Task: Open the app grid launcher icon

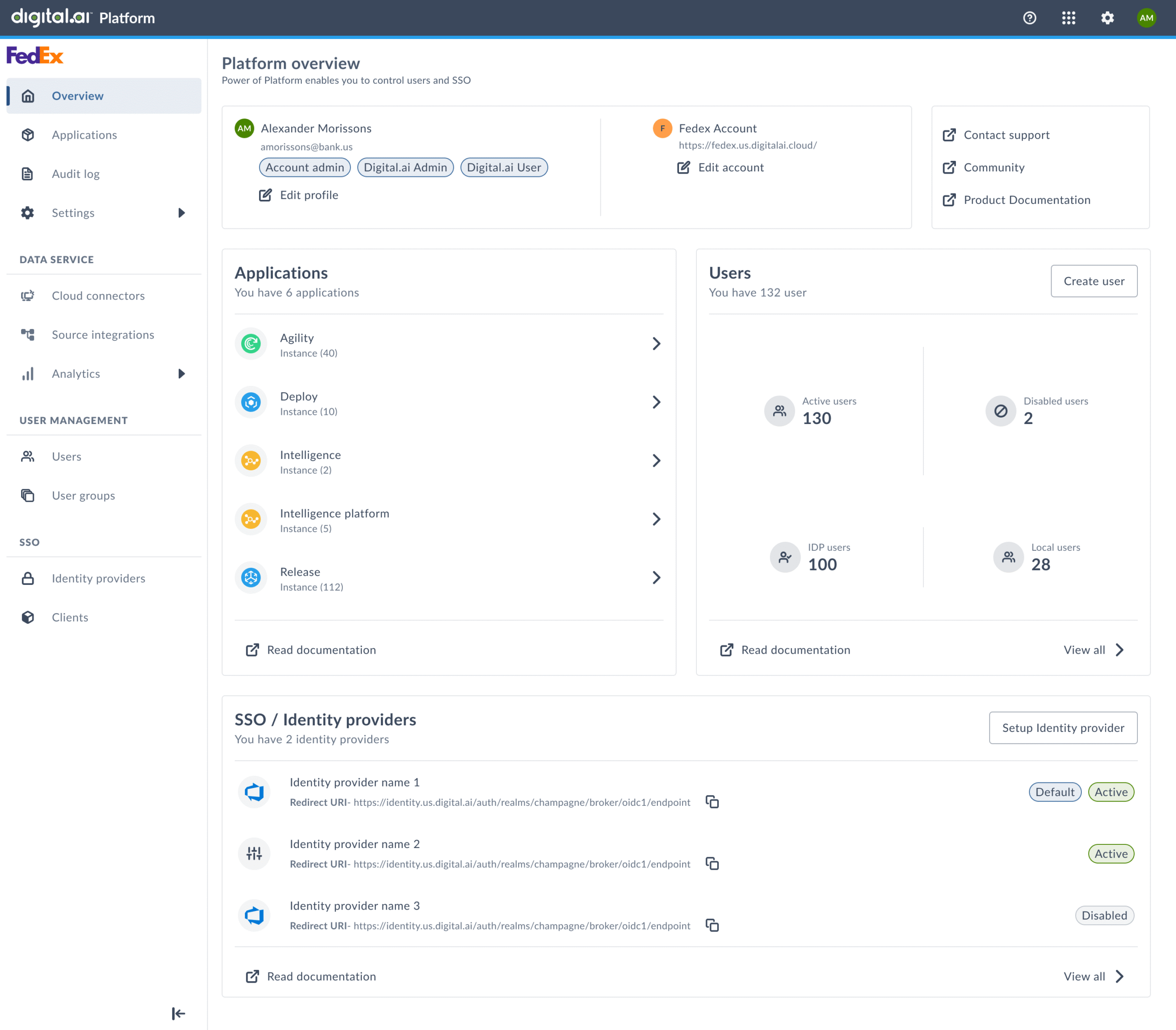Action: click(1069, 18)
